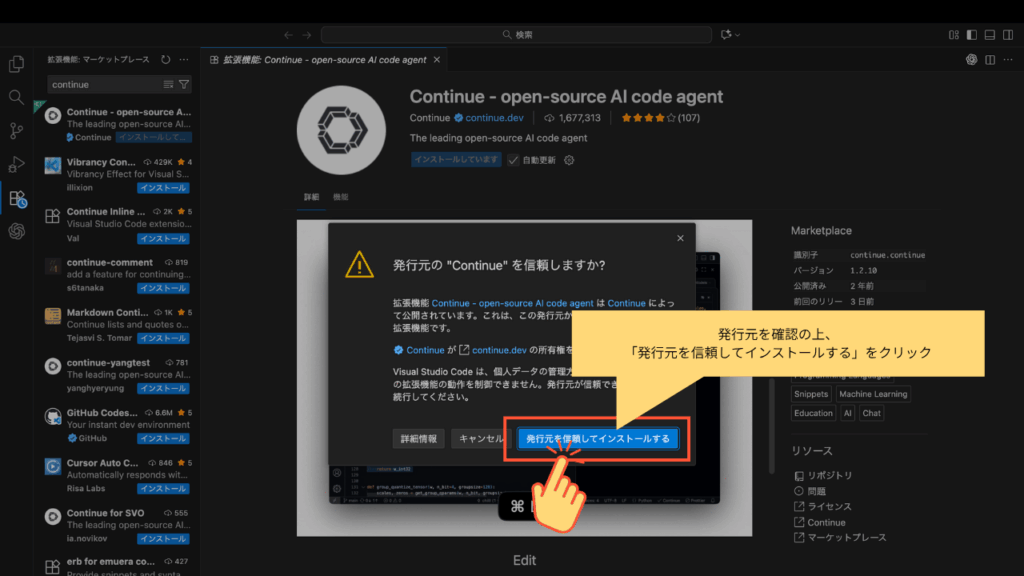Open the Explorer view in activity bar

tap(16, 64)
